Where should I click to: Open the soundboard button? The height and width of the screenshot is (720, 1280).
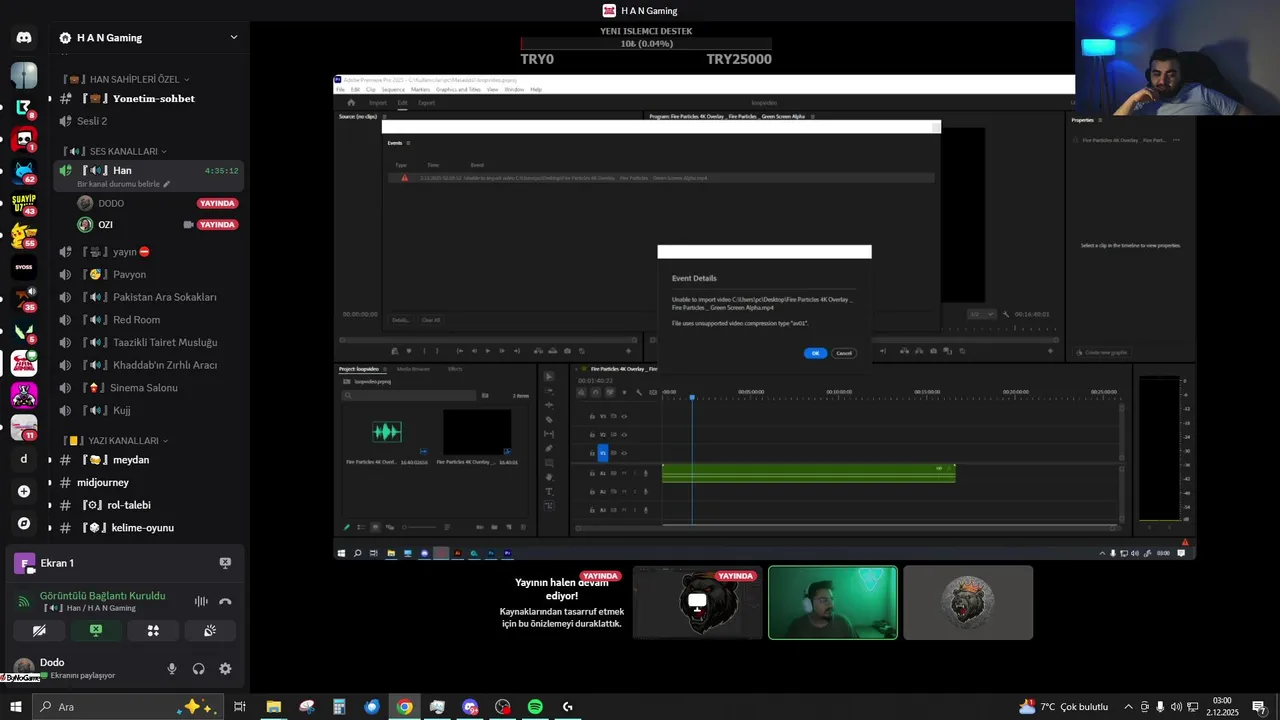tap(210, 631)
